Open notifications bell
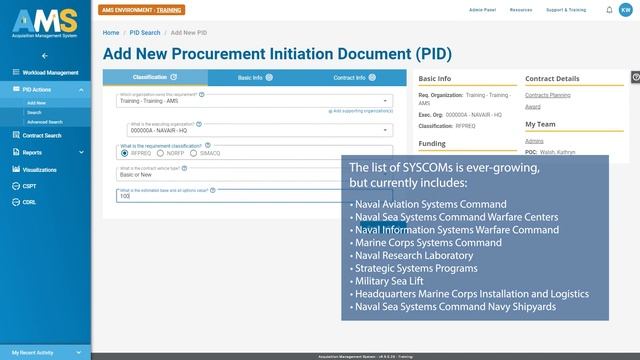 609,10
